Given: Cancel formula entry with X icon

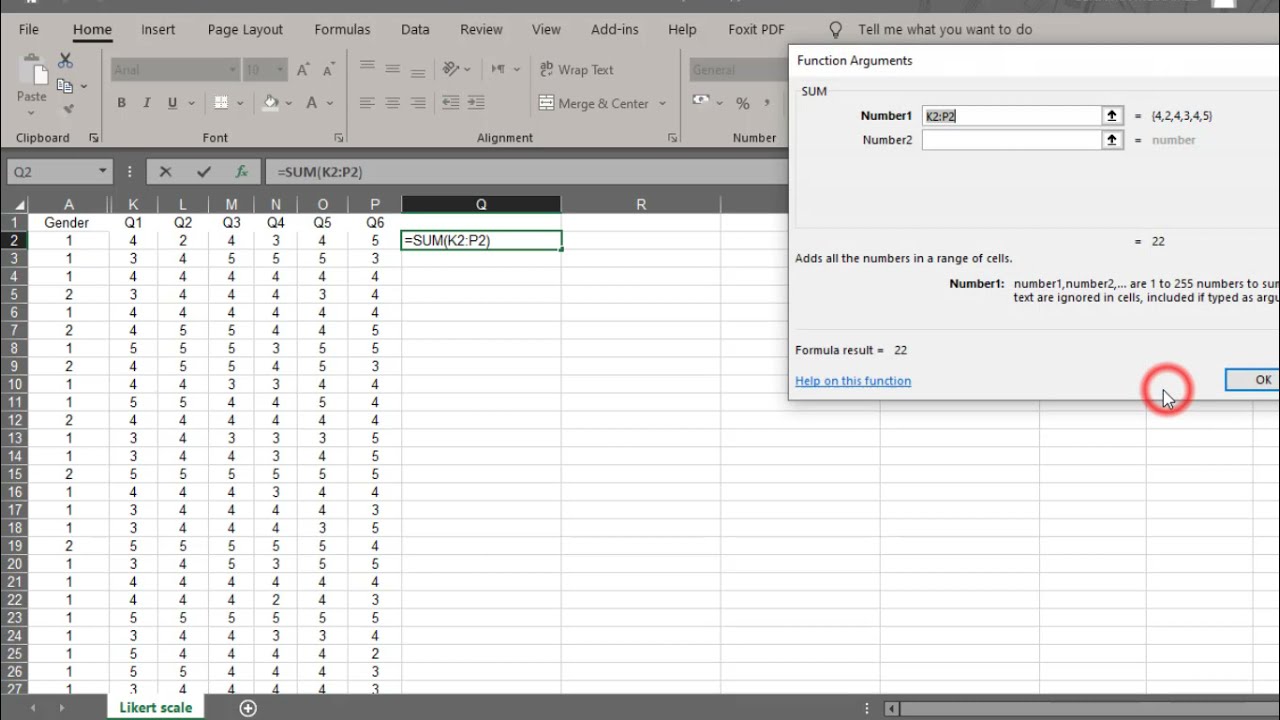Looking at the screenshot, I should coord(166,172).
